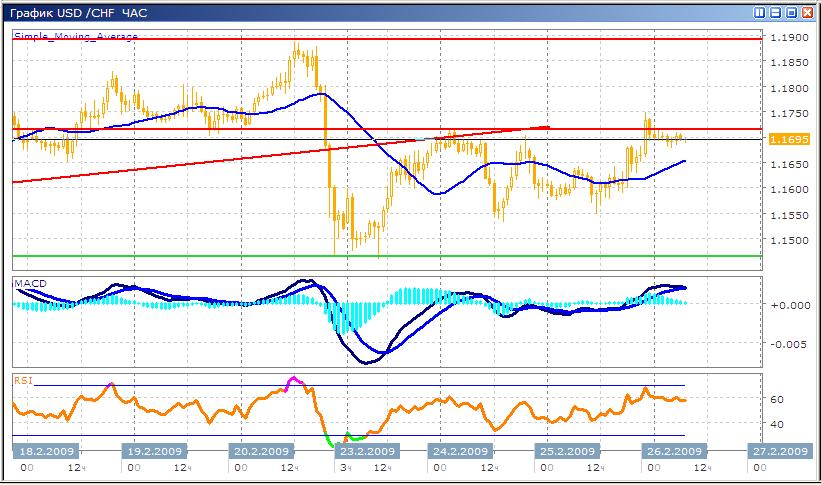Select the 18.2.2009 date marker

click(x=46, y=451)
